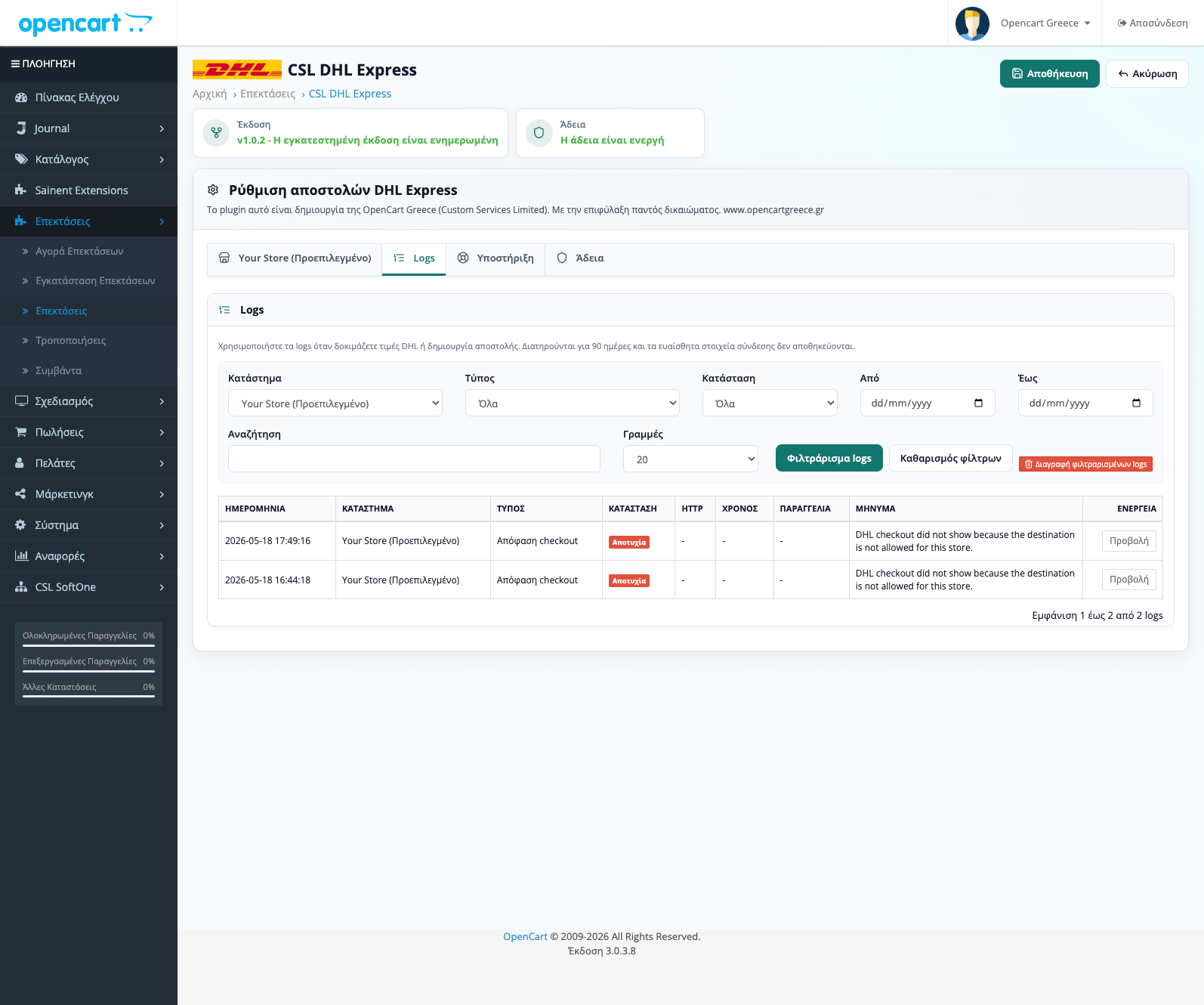Click the user avatar picture
This screenshot has height=1005, width=1204.
tap(972, 23)
